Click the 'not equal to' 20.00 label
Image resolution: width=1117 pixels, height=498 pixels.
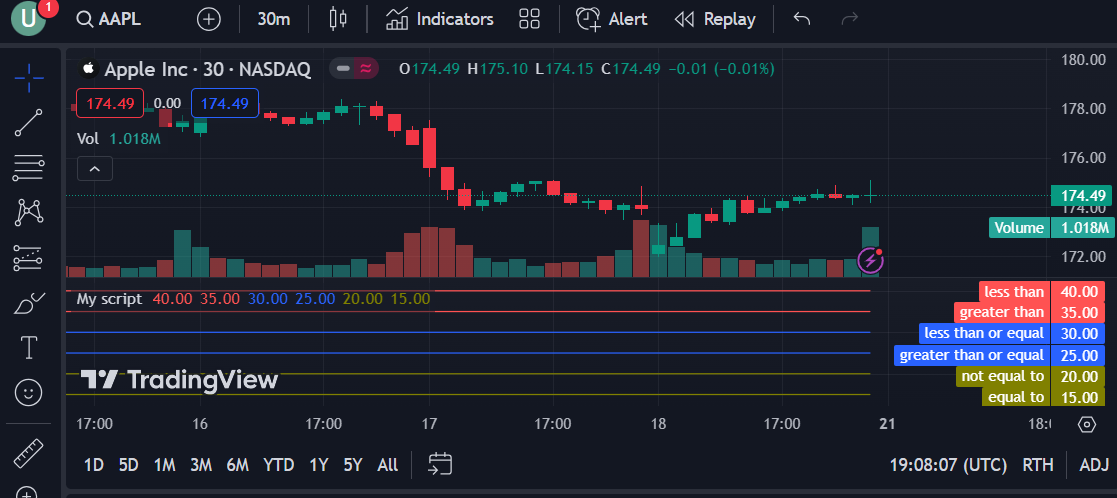pos(1030,376)
